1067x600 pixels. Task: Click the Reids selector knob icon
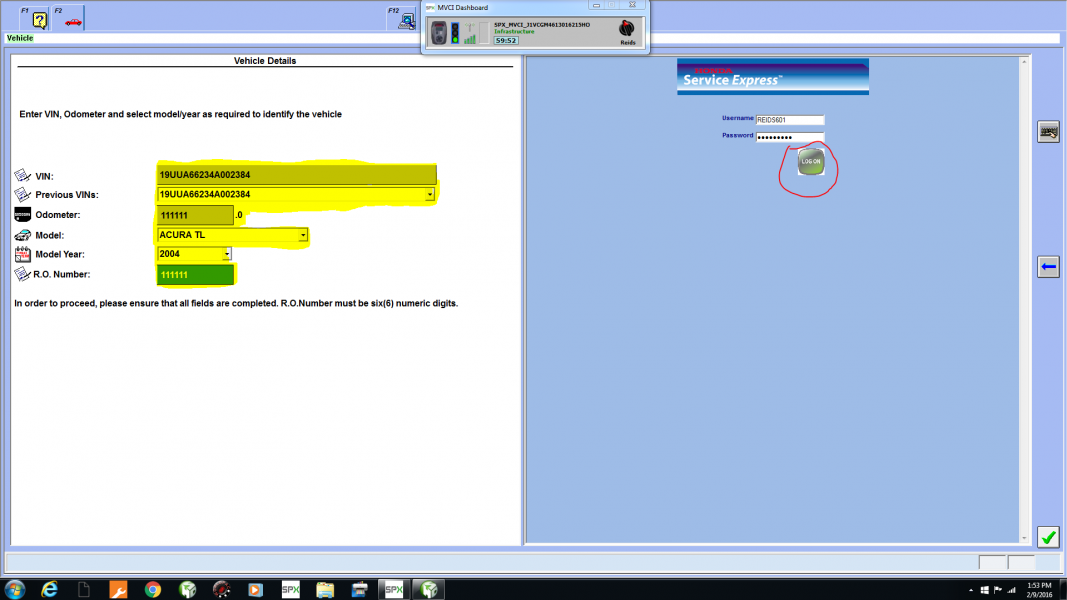point(627,29)
